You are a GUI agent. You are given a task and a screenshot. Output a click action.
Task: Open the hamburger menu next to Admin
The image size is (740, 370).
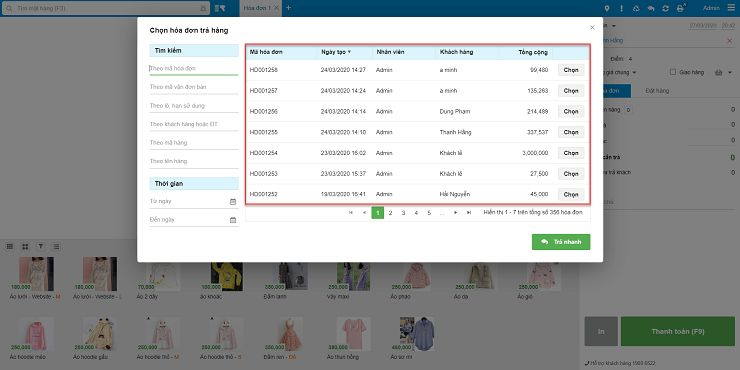click(731, 8)
